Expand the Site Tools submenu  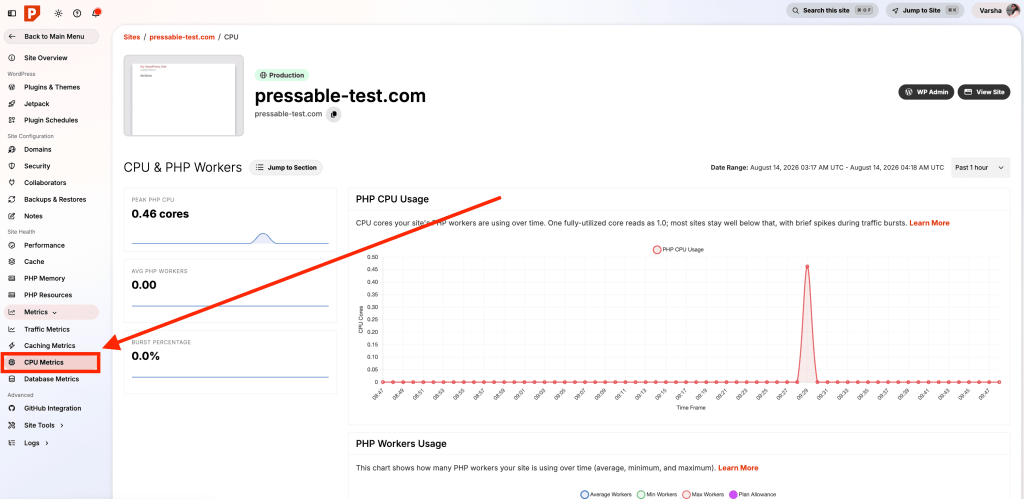pyautogui.click(x=44, y=425)
